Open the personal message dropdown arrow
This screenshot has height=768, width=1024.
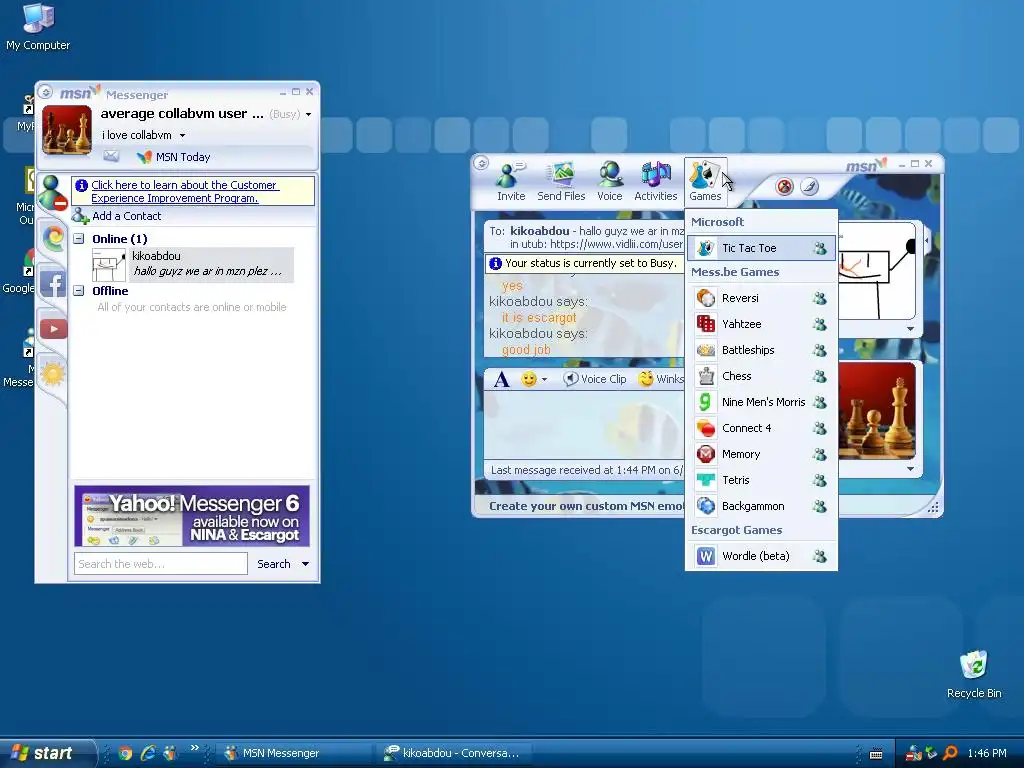[182, 136]
